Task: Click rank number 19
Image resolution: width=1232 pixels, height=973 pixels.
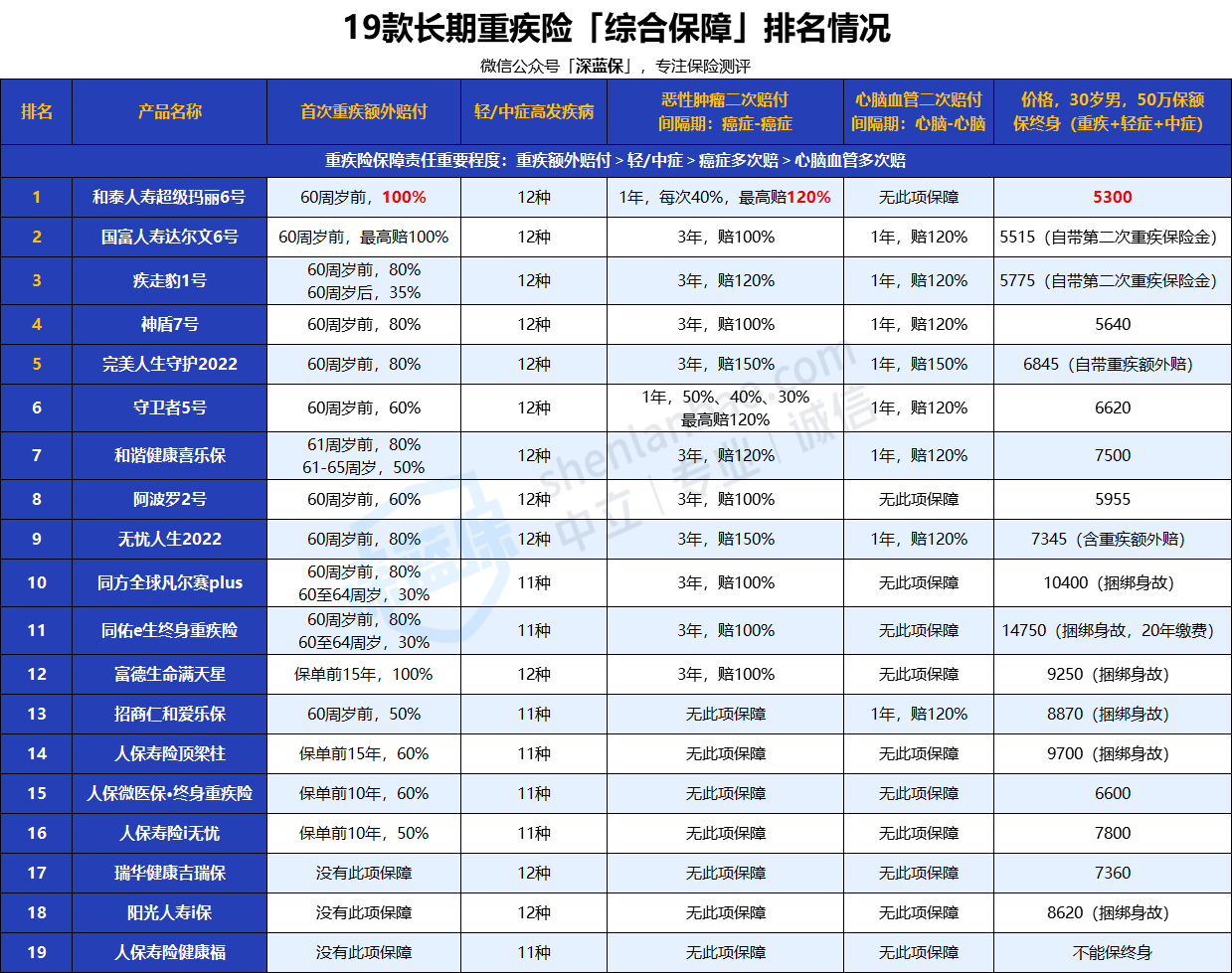Action: pyautogui.click(x=37, y=952)
